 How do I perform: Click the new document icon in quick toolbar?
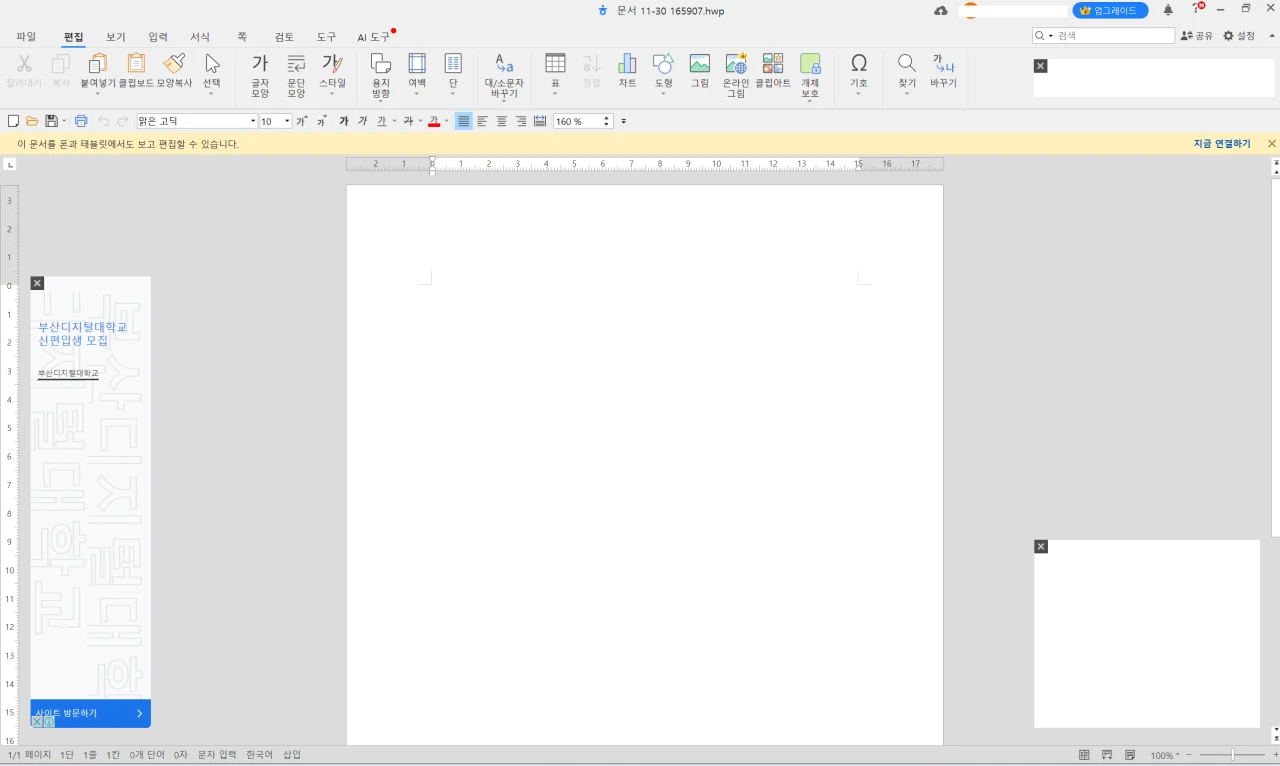coord(13,121)
